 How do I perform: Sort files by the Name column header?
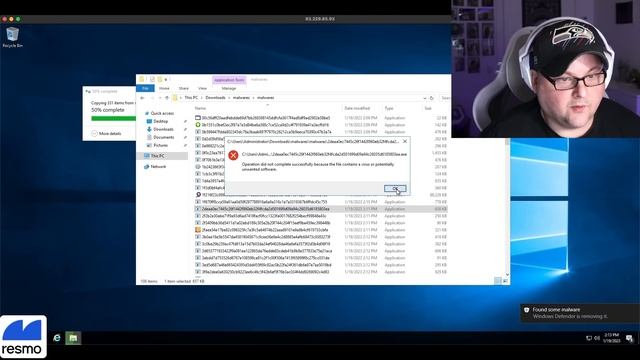pos(200,108)
